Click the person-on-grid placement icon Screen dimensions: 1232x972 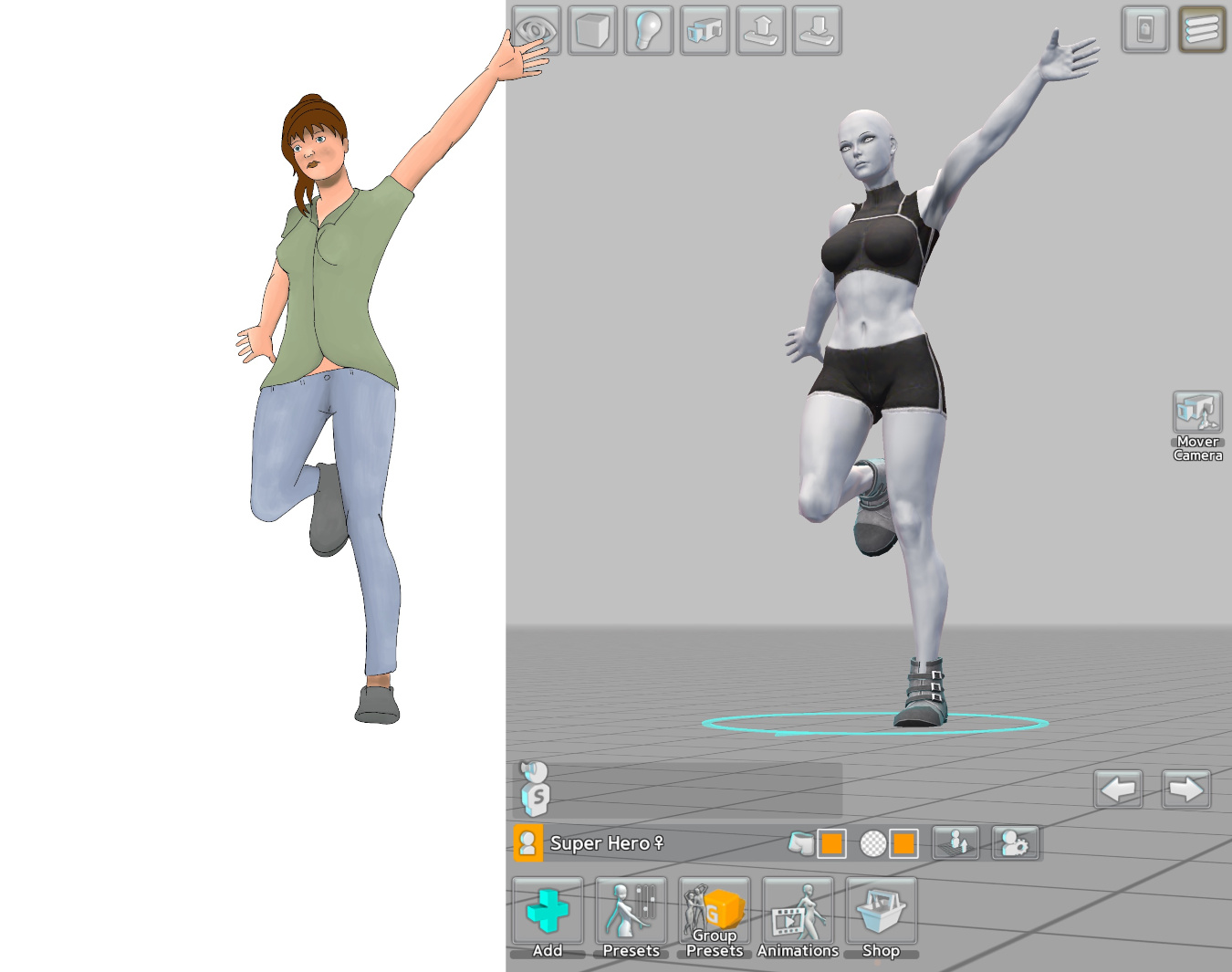955,842
